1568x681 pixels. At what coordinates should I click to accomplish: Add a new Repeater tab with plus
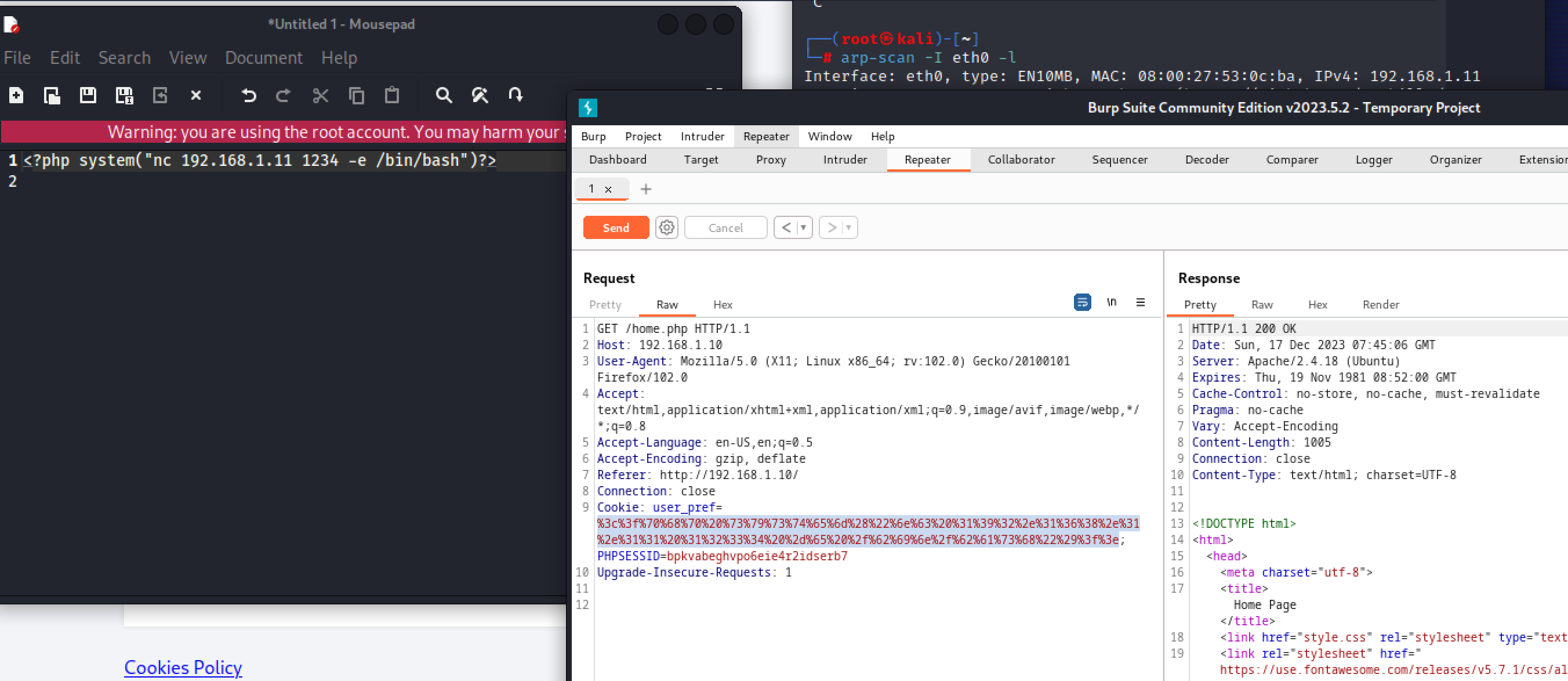coord(646,190)
